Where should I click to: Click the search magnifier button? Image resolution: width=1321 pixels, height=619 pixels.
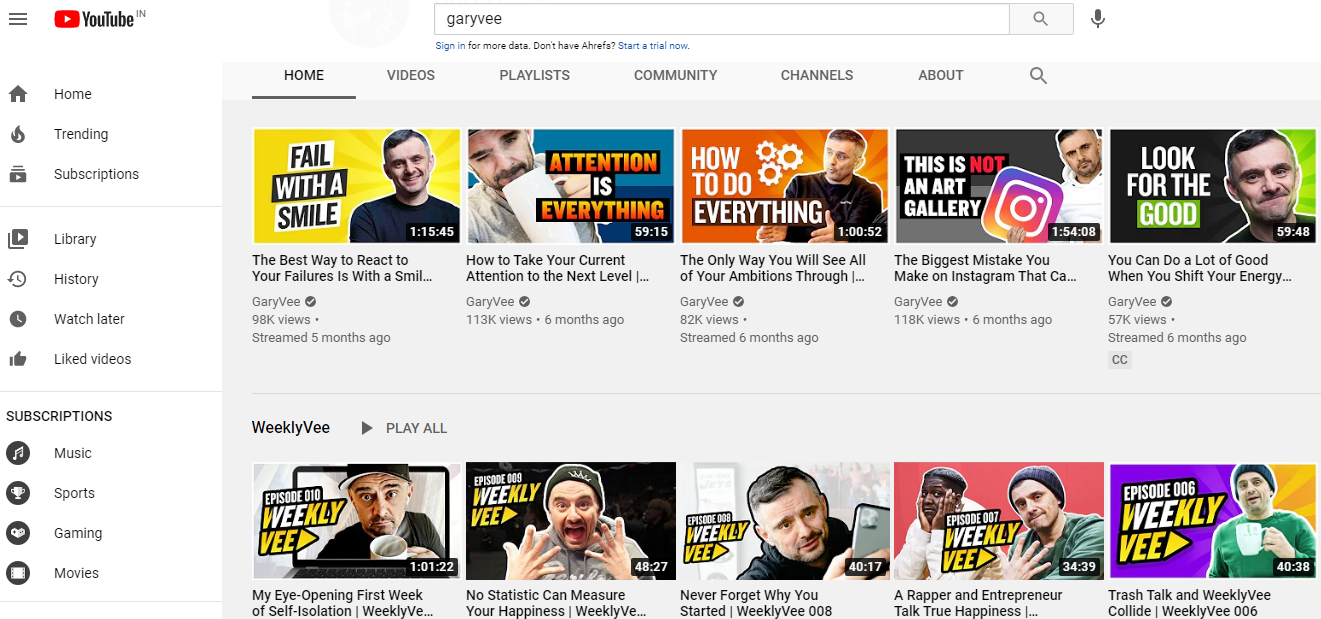point(1041,19)
